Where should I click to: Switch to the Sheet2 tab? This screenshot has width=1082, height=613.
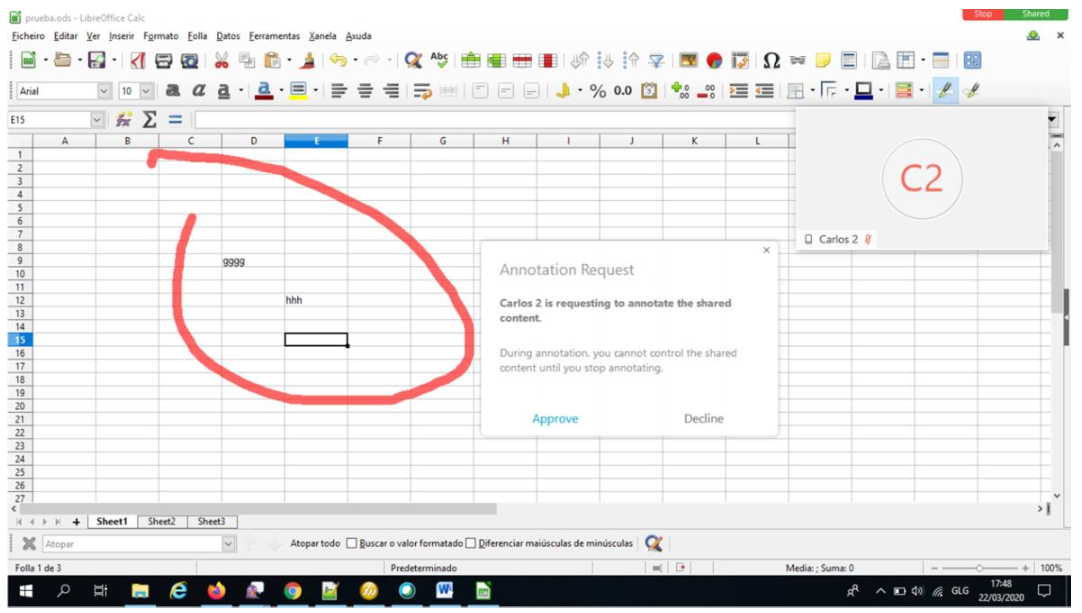[x=162, y=521]
